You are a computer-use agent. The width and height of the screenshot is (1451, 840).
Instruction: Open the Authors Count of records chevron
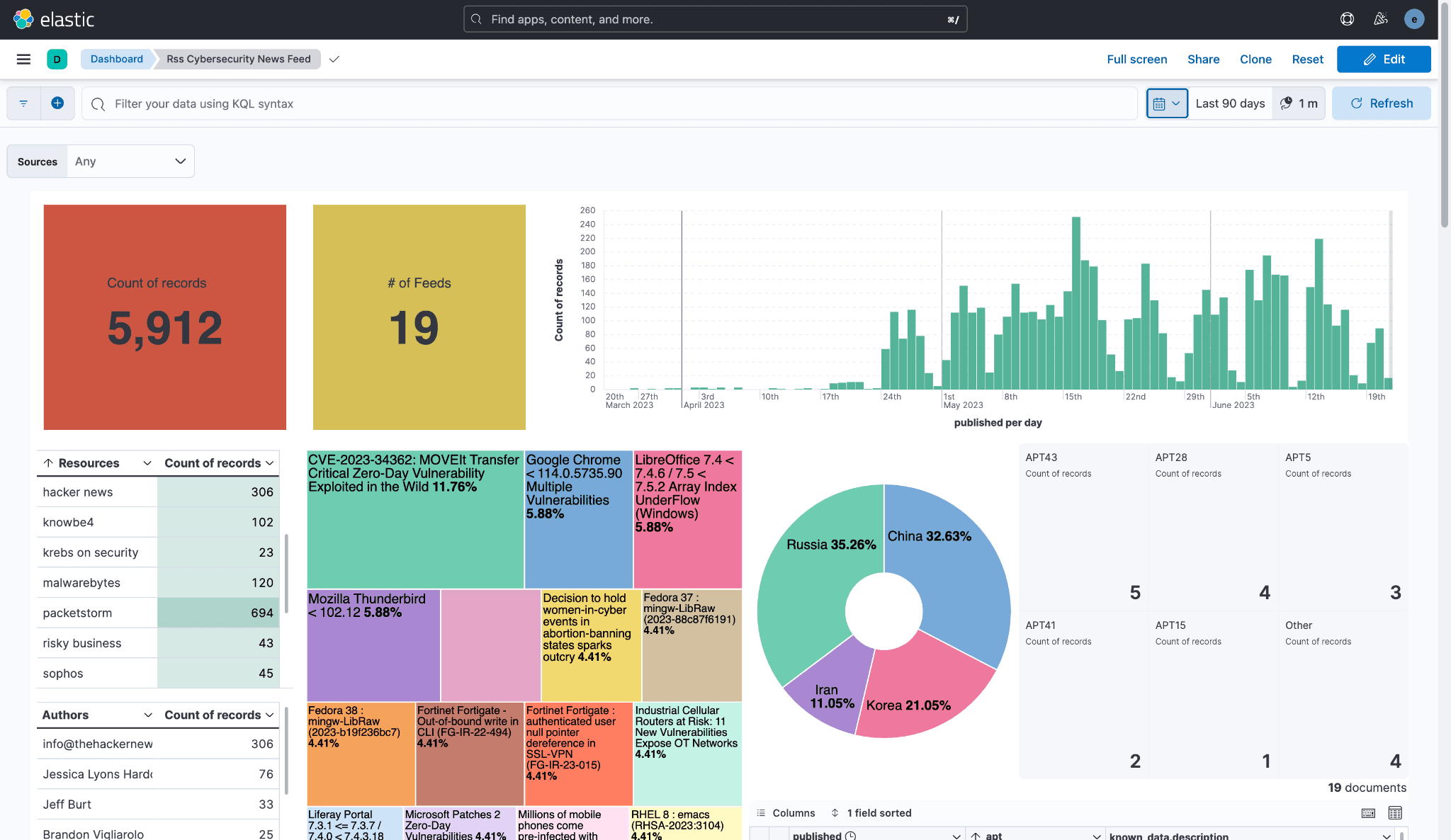[270, 715]
